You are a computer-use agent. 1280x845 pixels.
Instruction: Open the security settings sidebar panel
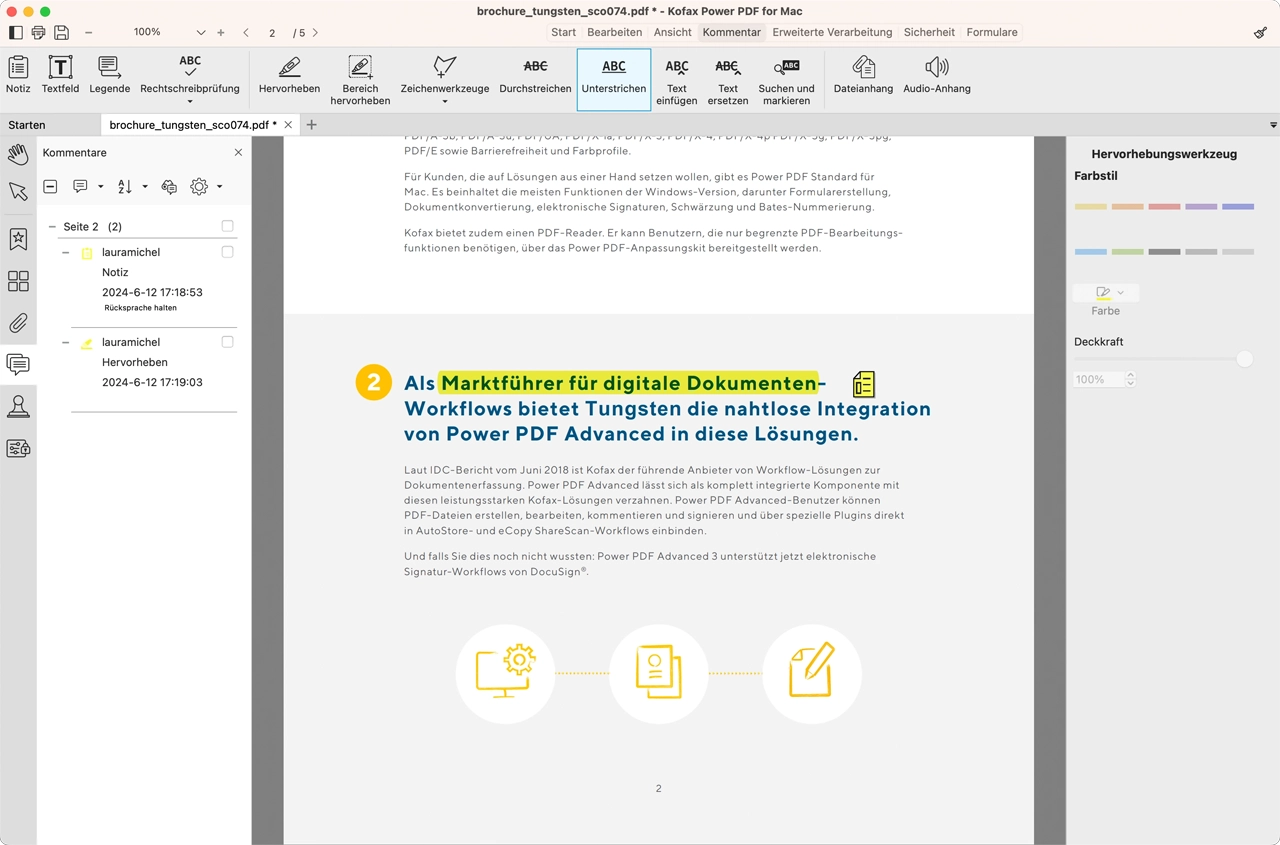click(18, 448)
